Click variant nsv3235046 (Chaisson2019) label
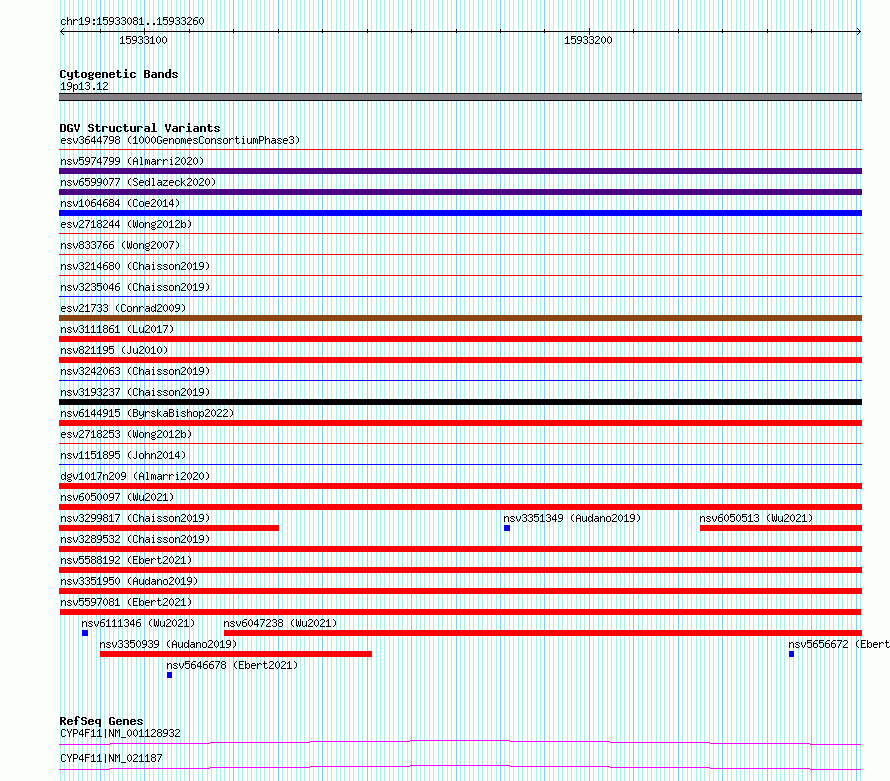 [135, 287]
